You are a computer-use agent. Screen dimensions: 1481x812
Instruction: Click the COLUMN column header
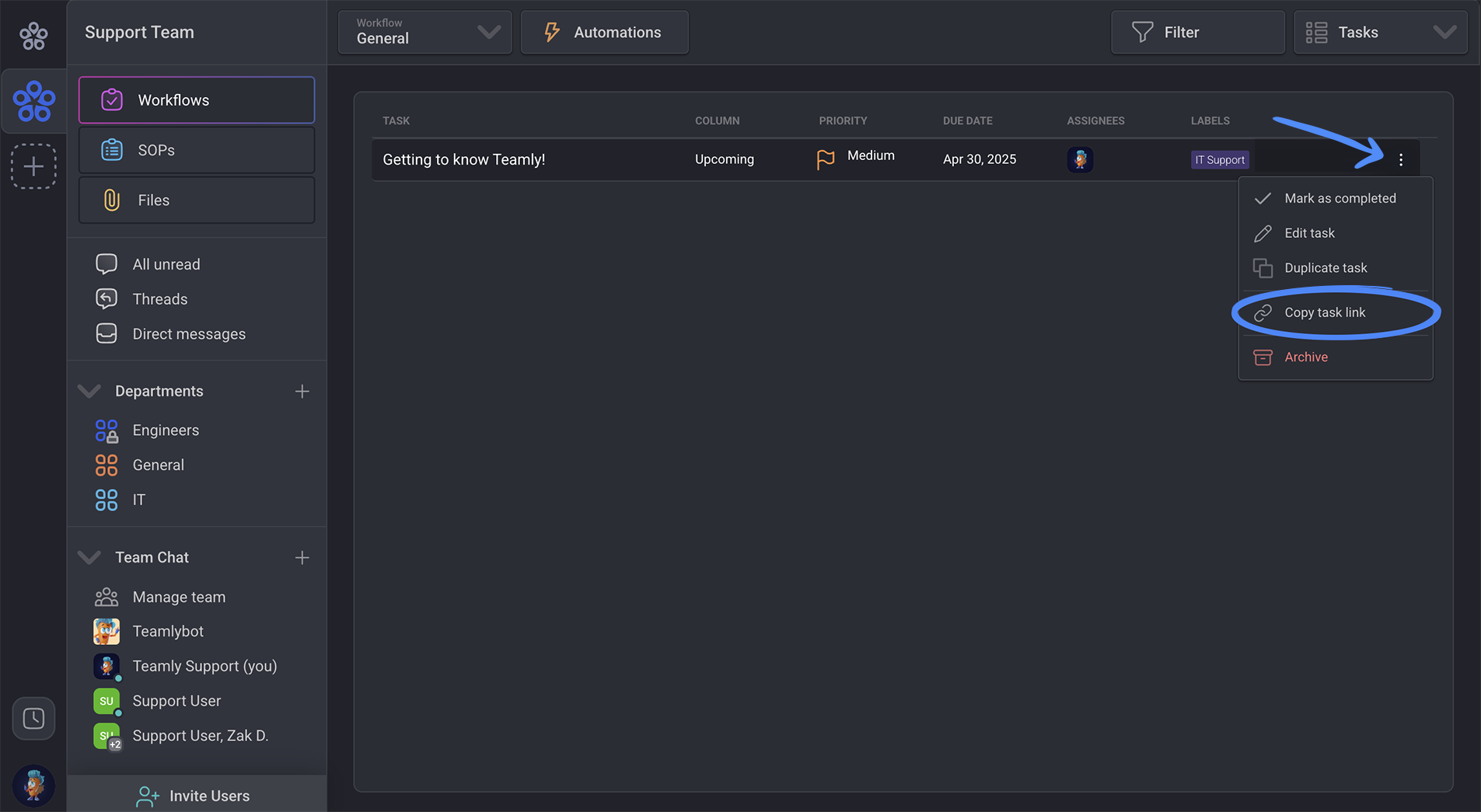pyautogui.click(x=718, y=120)
